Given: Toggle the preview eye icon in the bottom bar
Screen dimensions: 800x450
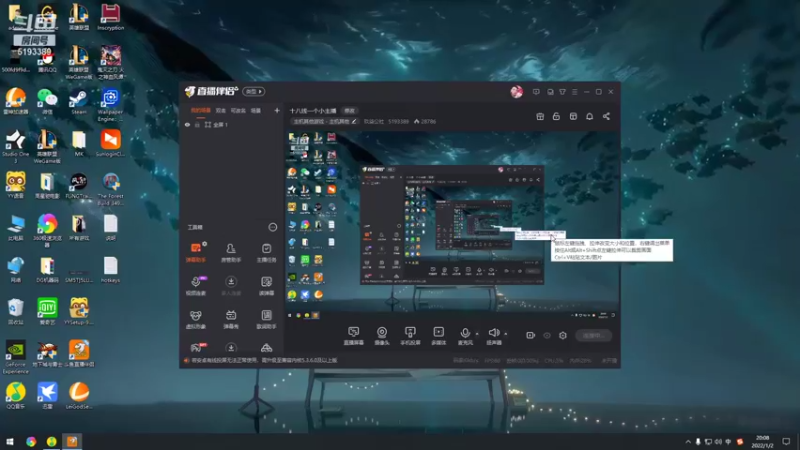Looking at the screenshot, I should 547,335.
